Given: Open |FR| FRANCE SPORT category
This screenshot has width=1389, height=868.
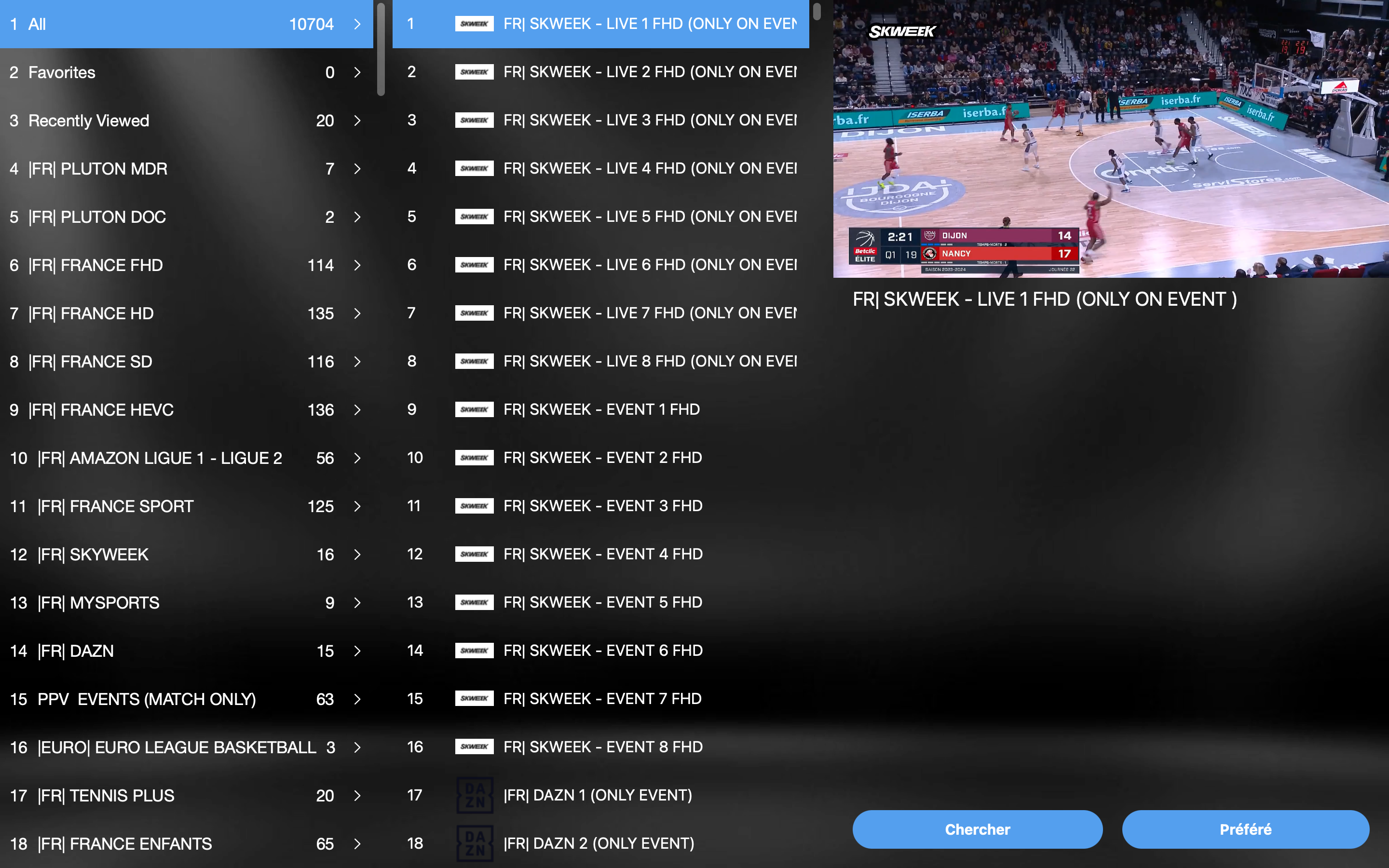Looking at the screenshot, I should click(x=187, y=506).
